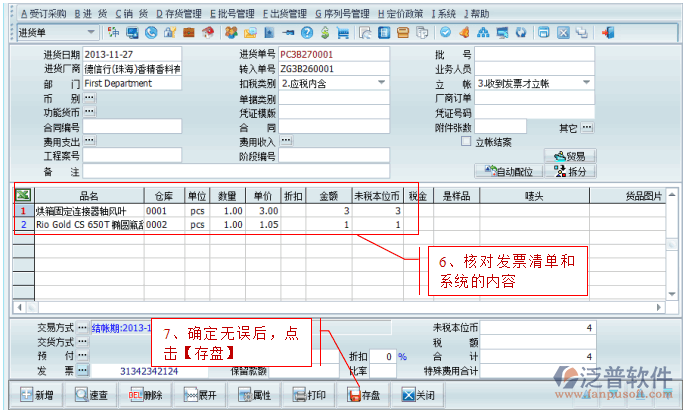Click the blue checkmark circle icon
This screenshot has width=683, height=410.
[445, 32]
